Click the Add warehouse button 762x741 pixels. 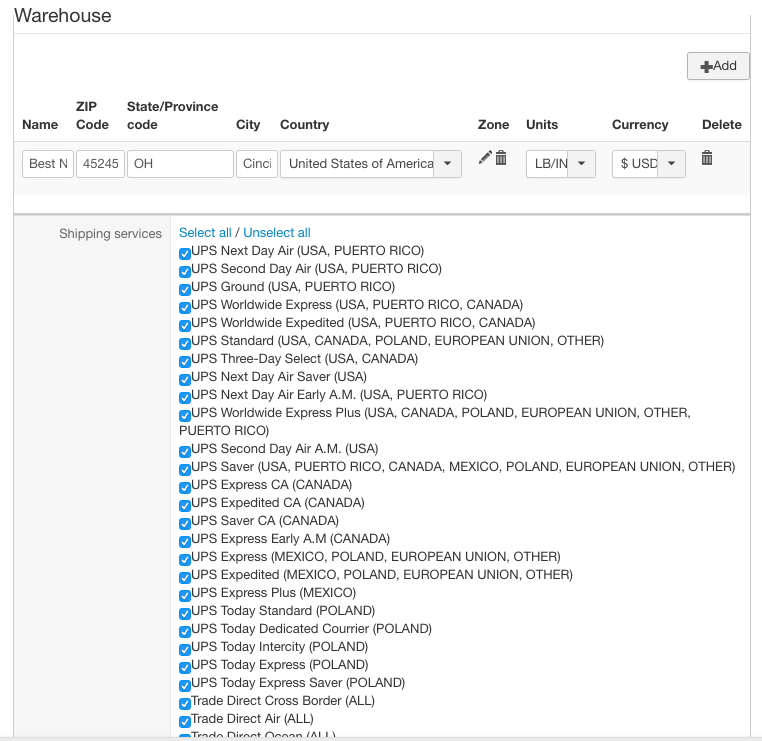point(718,66)
